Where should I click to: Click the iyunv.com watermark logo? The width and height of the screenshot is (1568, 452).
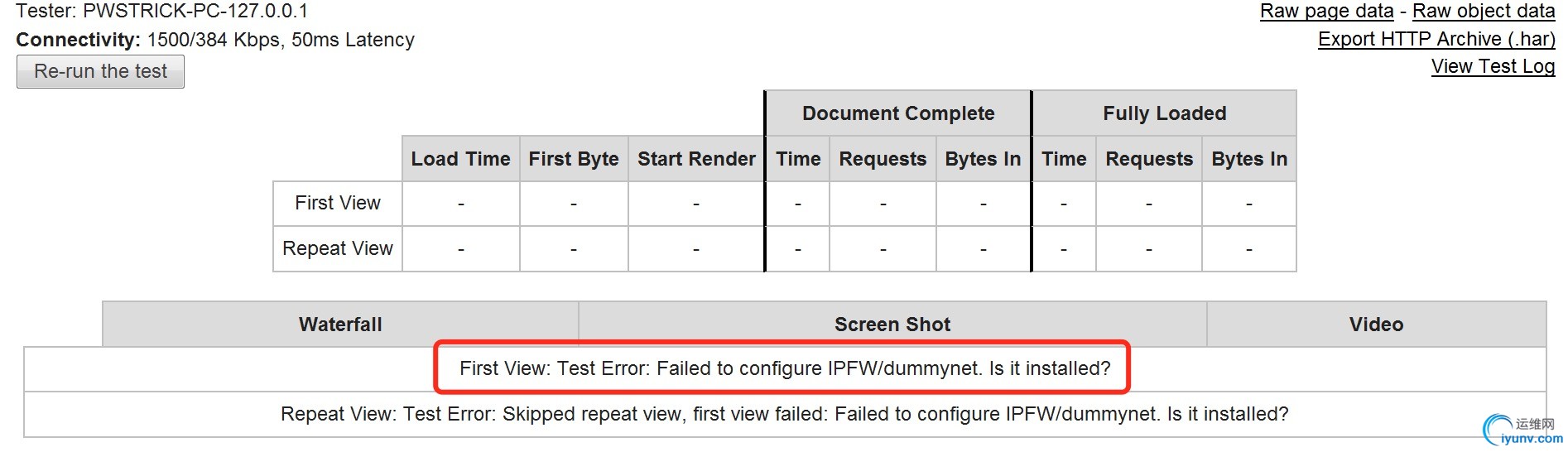tap(1522, 431)
